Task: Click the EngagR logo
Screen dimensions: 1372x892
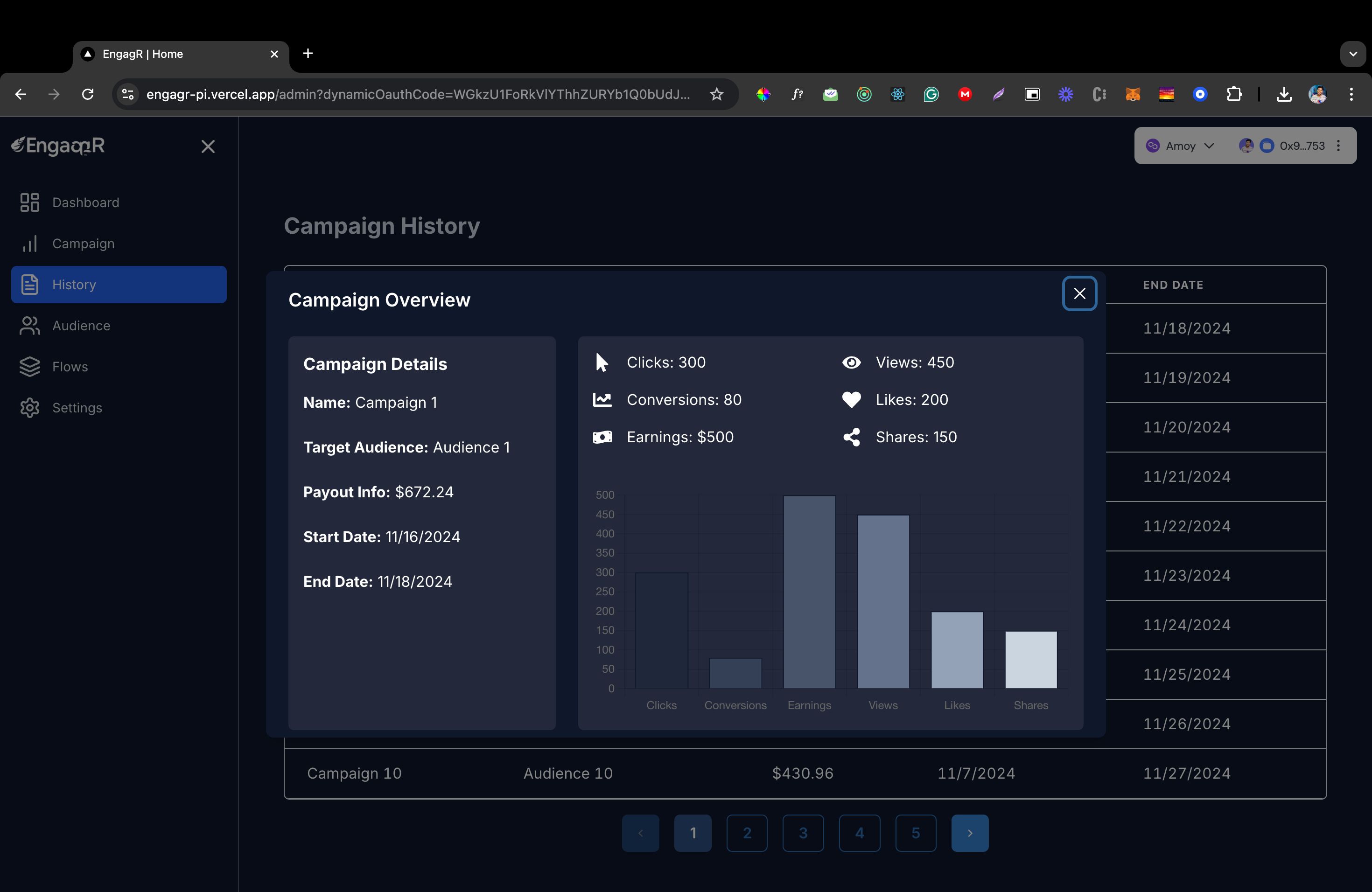Action: 58,146
